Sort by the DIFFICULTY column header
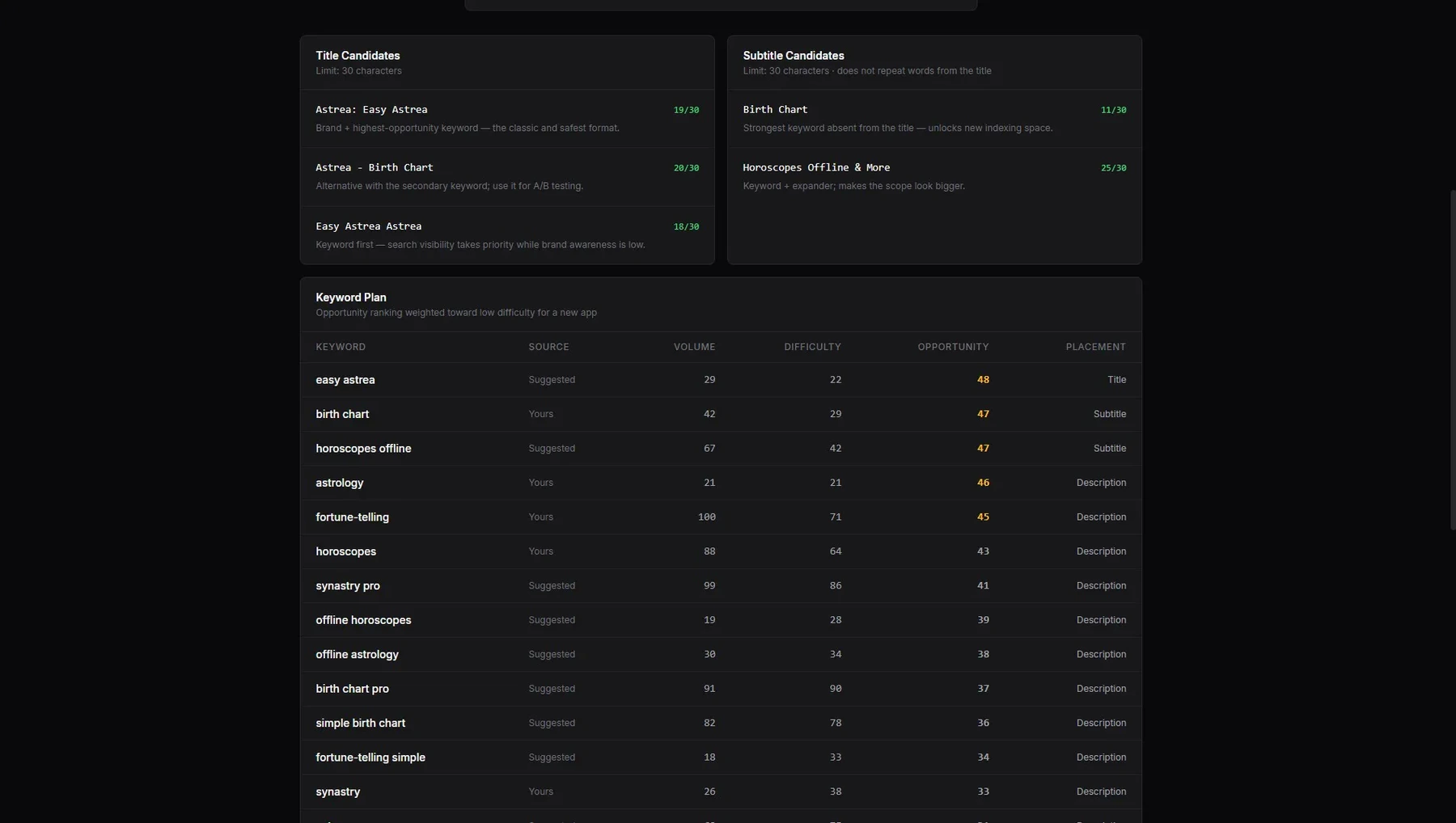1456x823 pixels. coord(812,347)
